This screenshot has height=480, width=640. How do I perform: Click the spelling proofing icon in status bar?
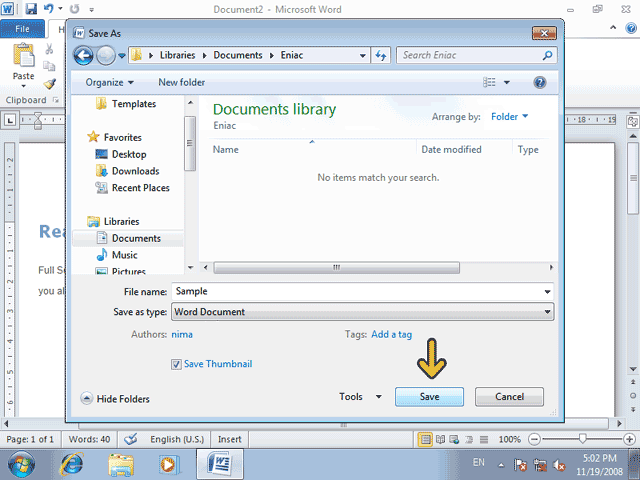click(131, 440)
